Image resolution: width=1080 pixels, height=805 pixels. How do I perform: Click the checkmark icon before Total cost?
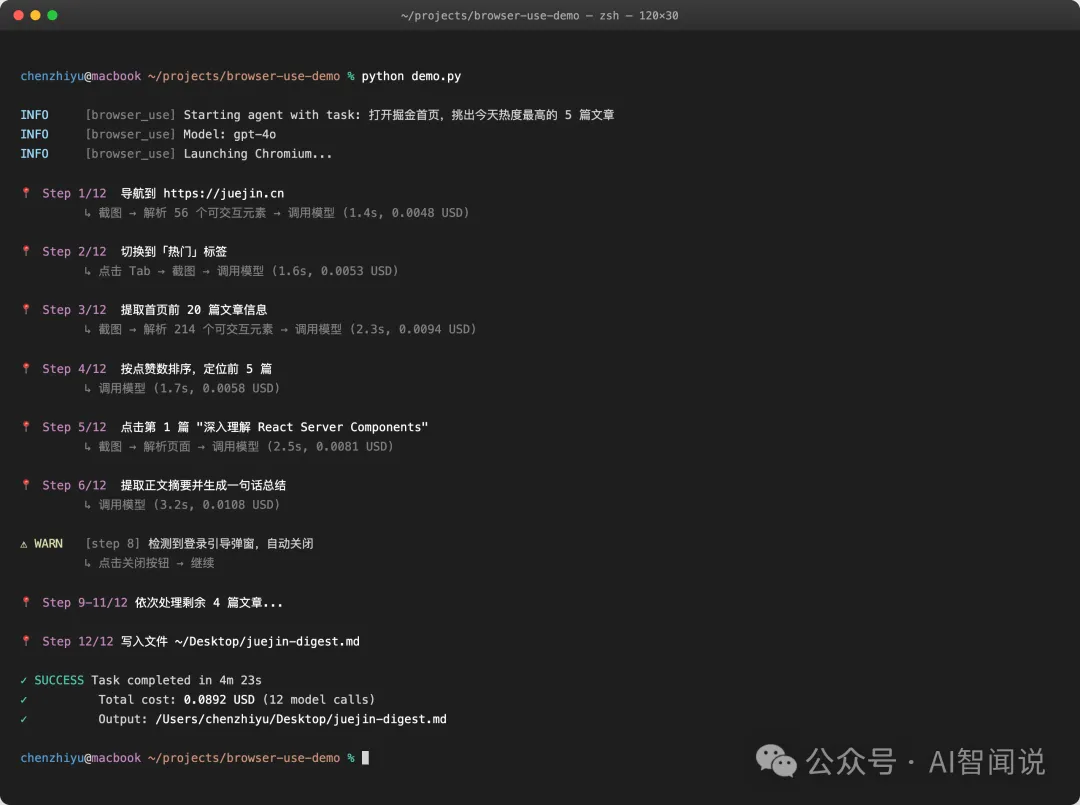[x=24, y=700]
